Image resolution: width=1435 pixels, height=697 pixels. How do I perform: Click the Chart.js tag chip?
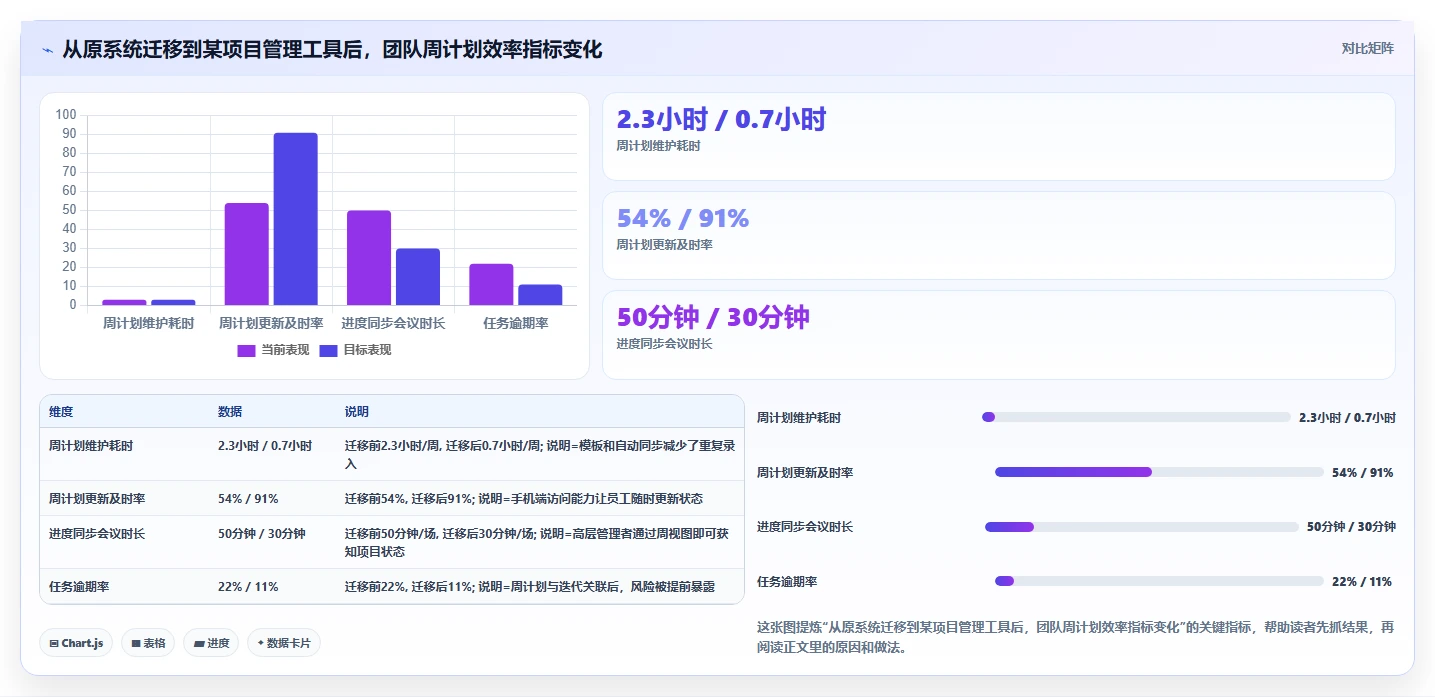coord(77,643)
